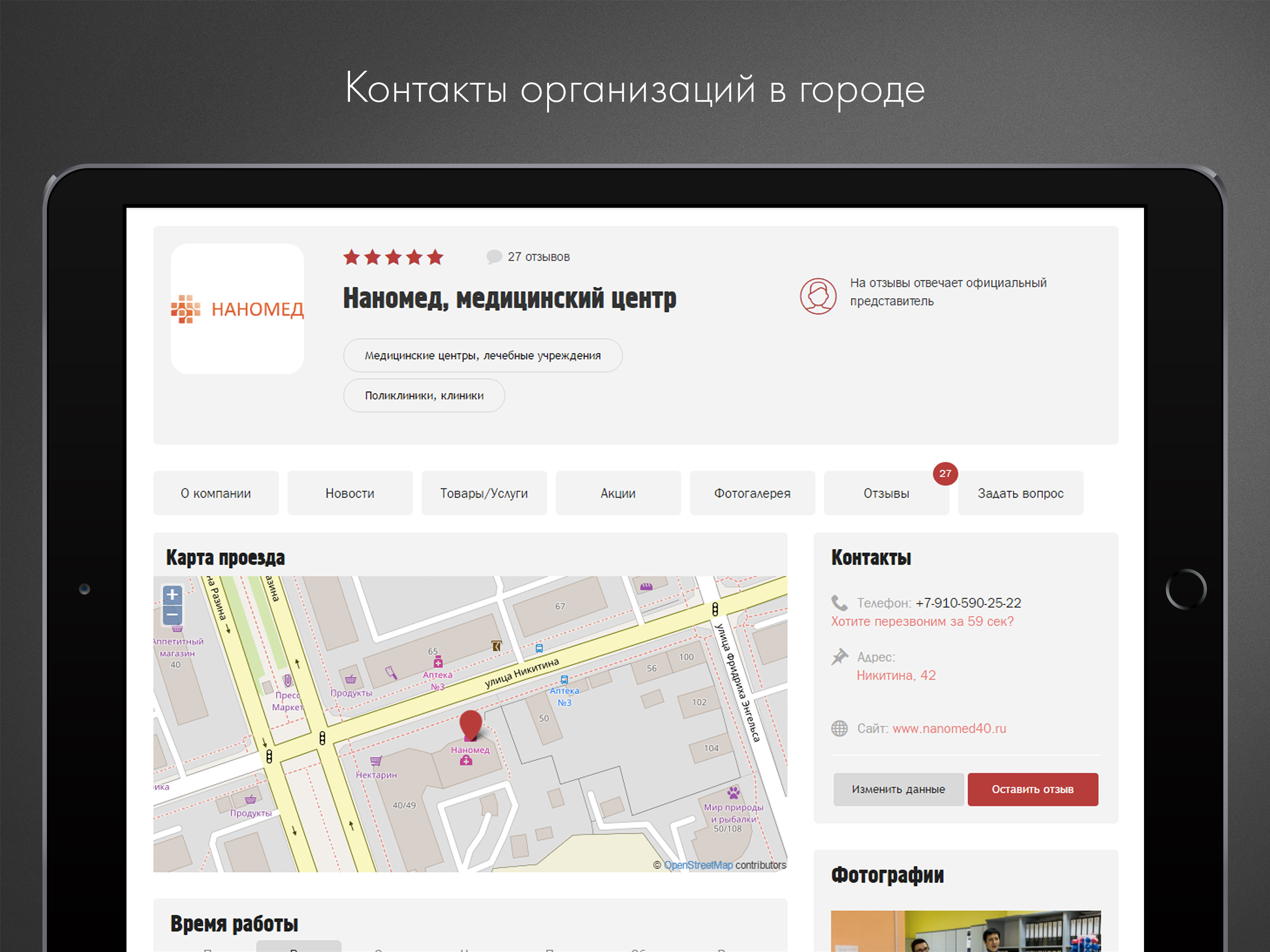Open the Товары/Услуги tab

tap(484, 493)
